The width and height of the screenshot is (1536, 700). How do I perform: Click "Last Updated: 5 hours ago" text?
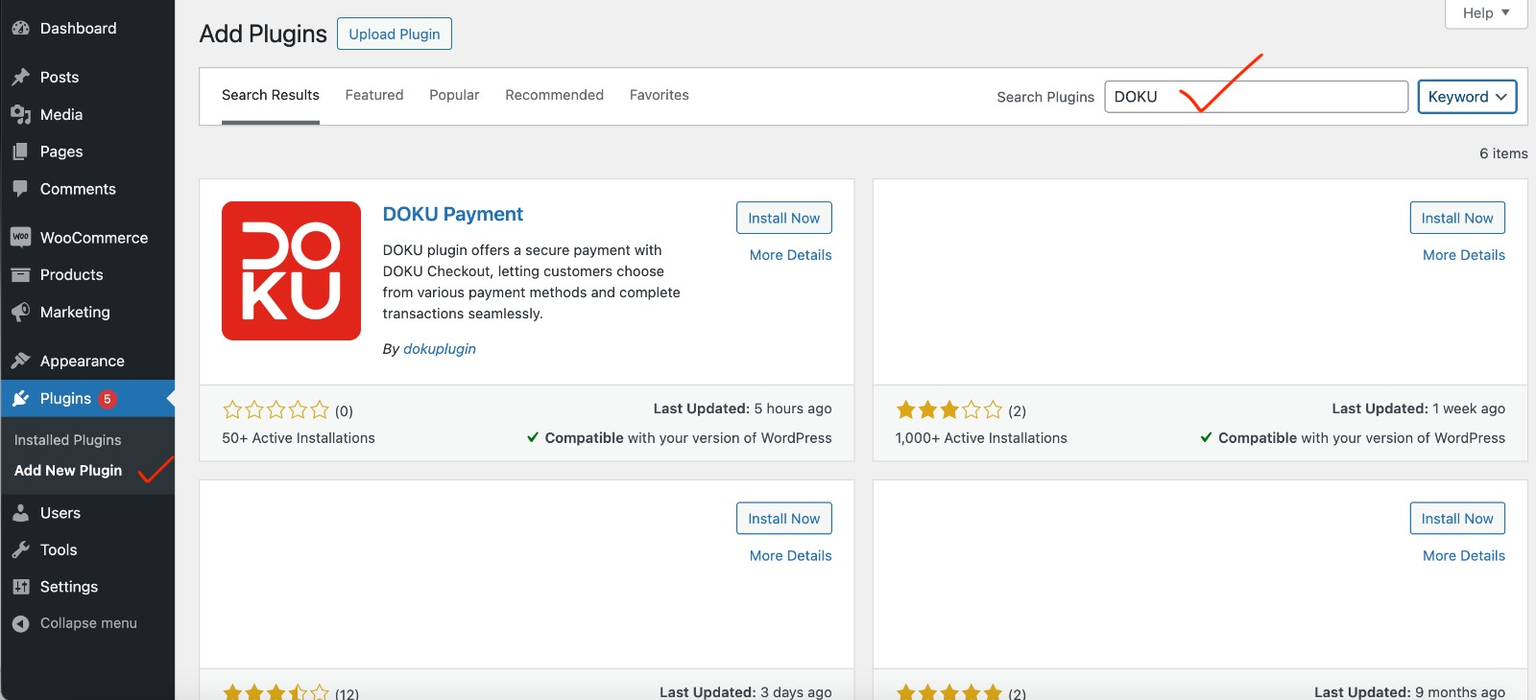(742, 409)
